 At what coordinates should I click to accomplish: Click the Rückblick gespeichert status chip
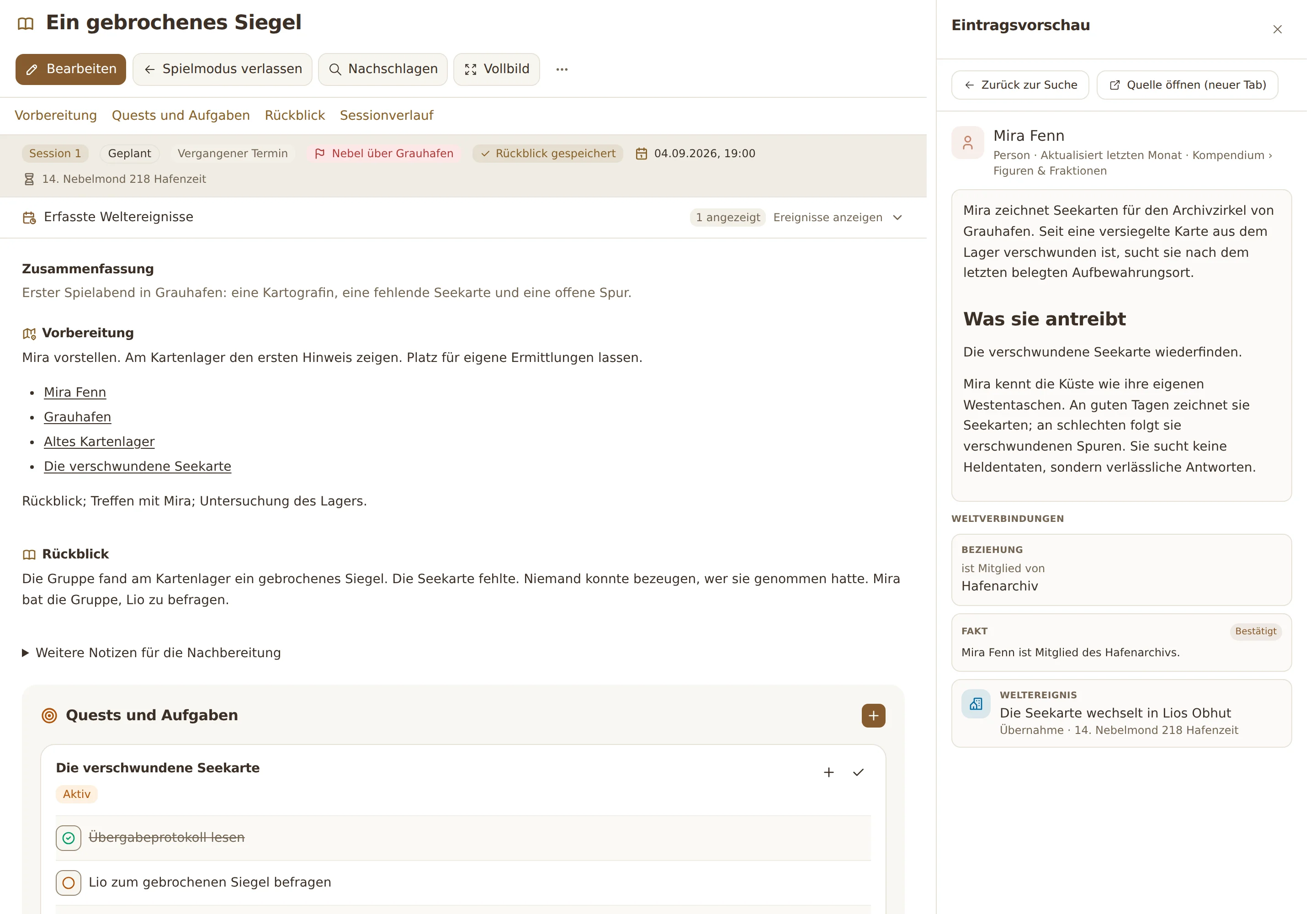pyautogui.click(x=547, y=154)
